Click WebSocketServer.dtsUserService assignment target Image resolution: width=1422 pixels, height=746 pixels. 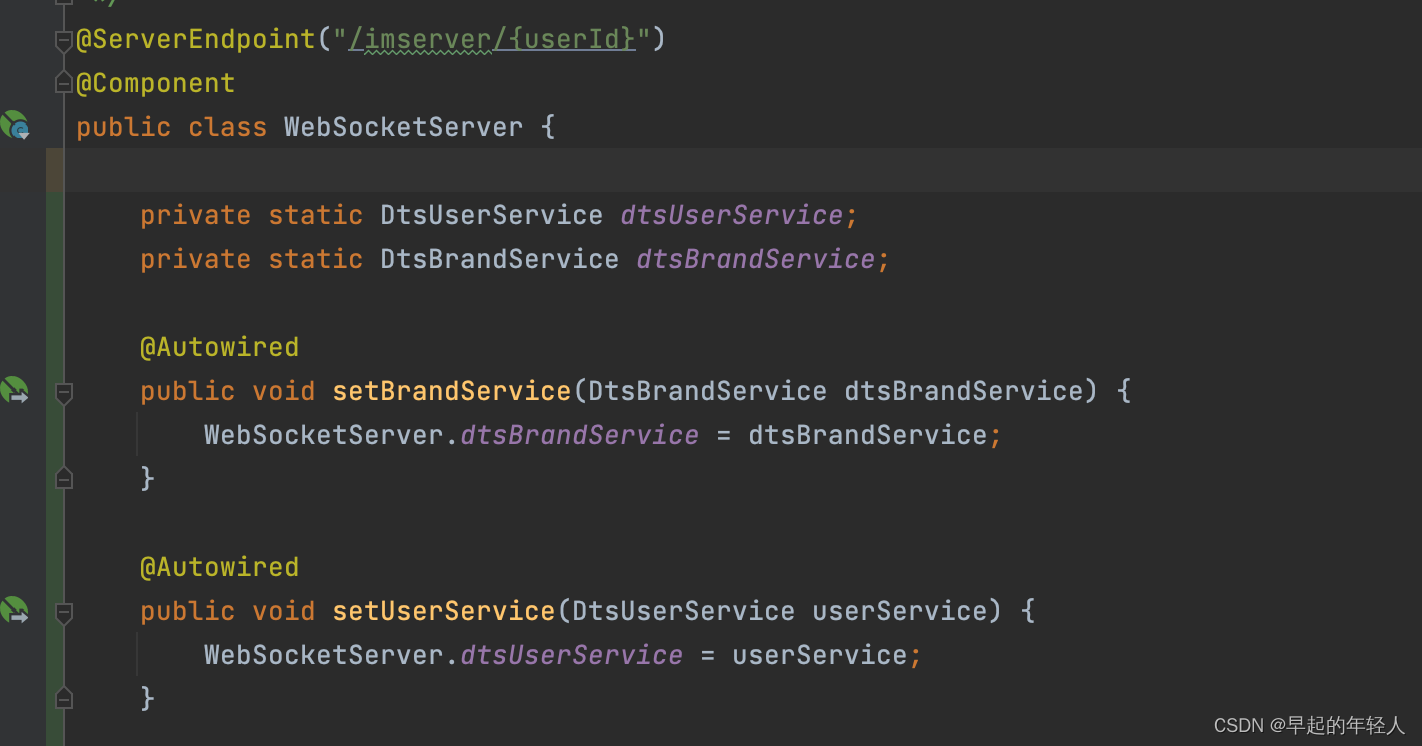click(444, 655)
